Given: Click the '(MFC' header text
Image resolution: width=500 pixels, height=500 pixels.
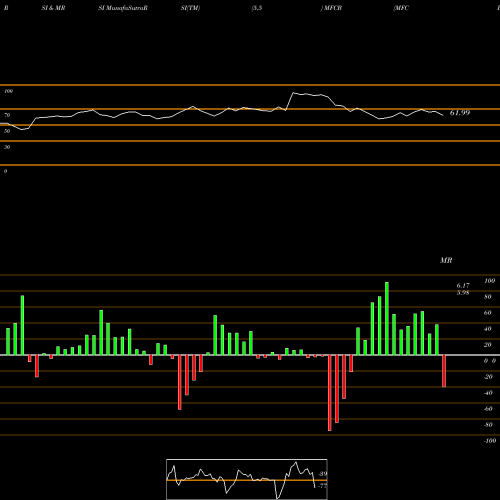Looking at the screenshot, I should [x=401, y=8].
